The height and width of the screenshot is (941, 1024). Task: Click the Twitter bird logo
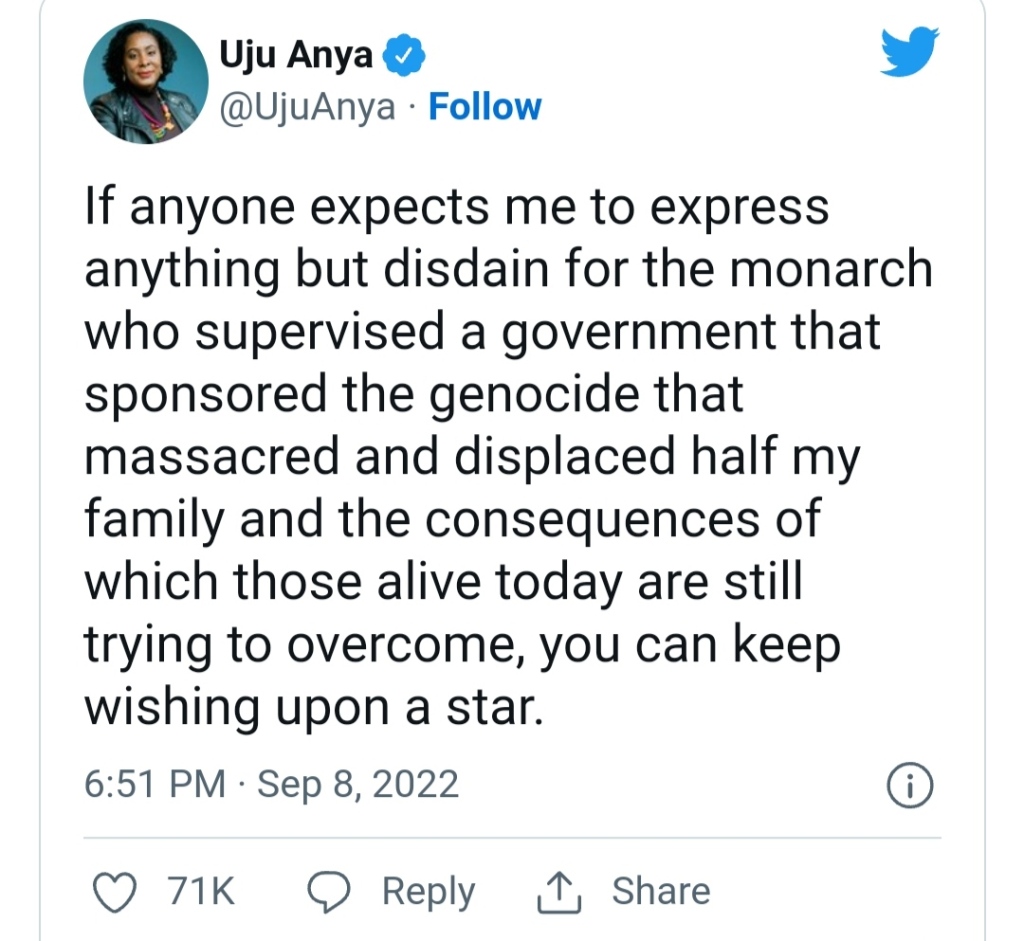coord(909,51)
